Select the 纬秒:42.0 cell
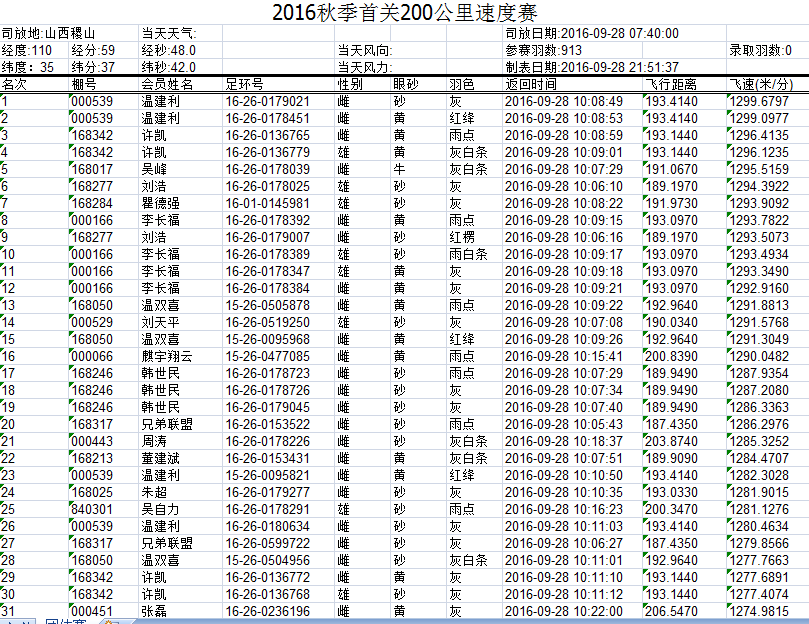Screen dimensions: 809x624 pos(169,68)
